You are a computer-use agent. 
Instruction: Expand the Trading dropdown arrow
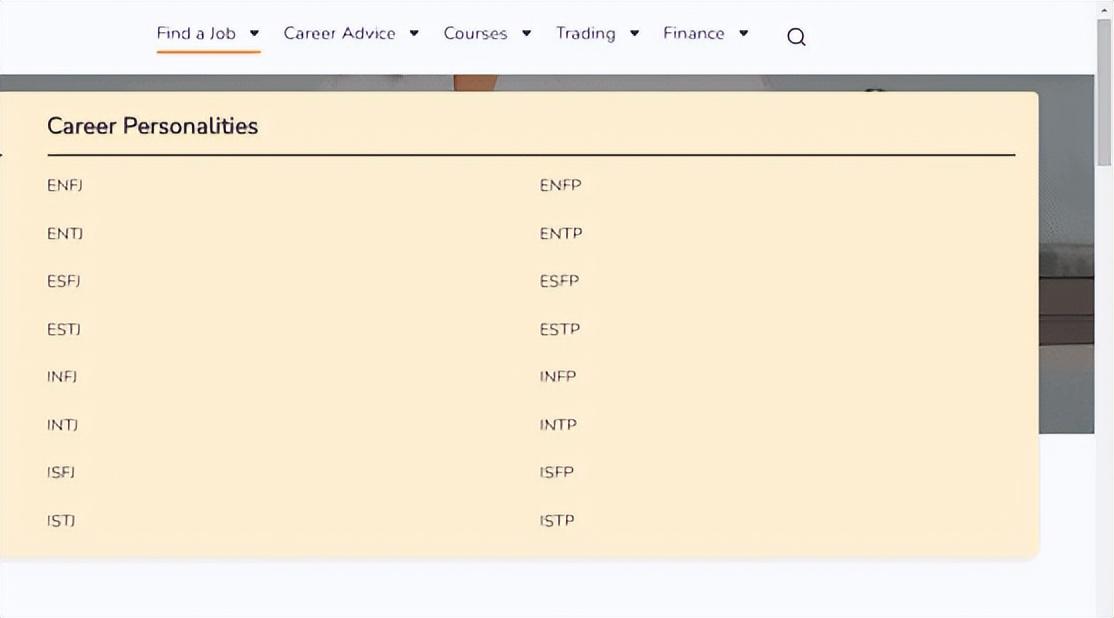634,34
